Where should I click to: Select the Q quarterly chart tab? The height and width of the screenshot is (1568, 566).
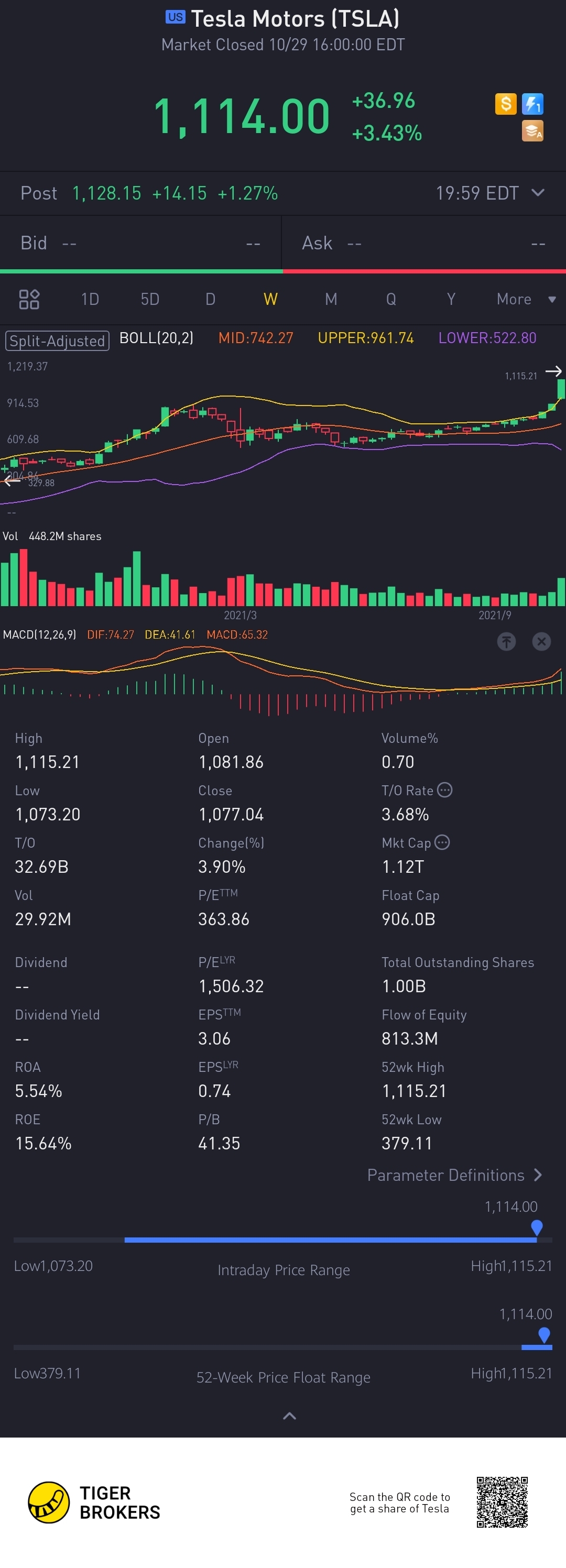tap(391, 300)
